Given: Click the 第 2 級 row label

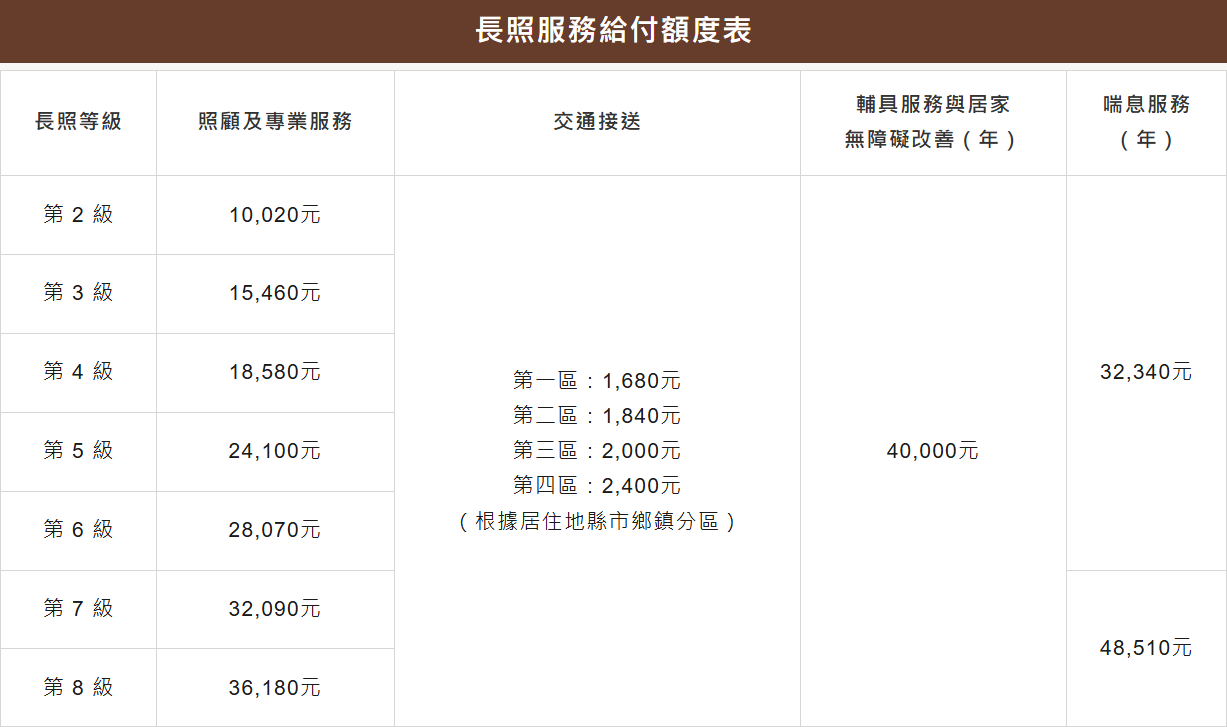Looking at the screenshot, I should 78,214.
